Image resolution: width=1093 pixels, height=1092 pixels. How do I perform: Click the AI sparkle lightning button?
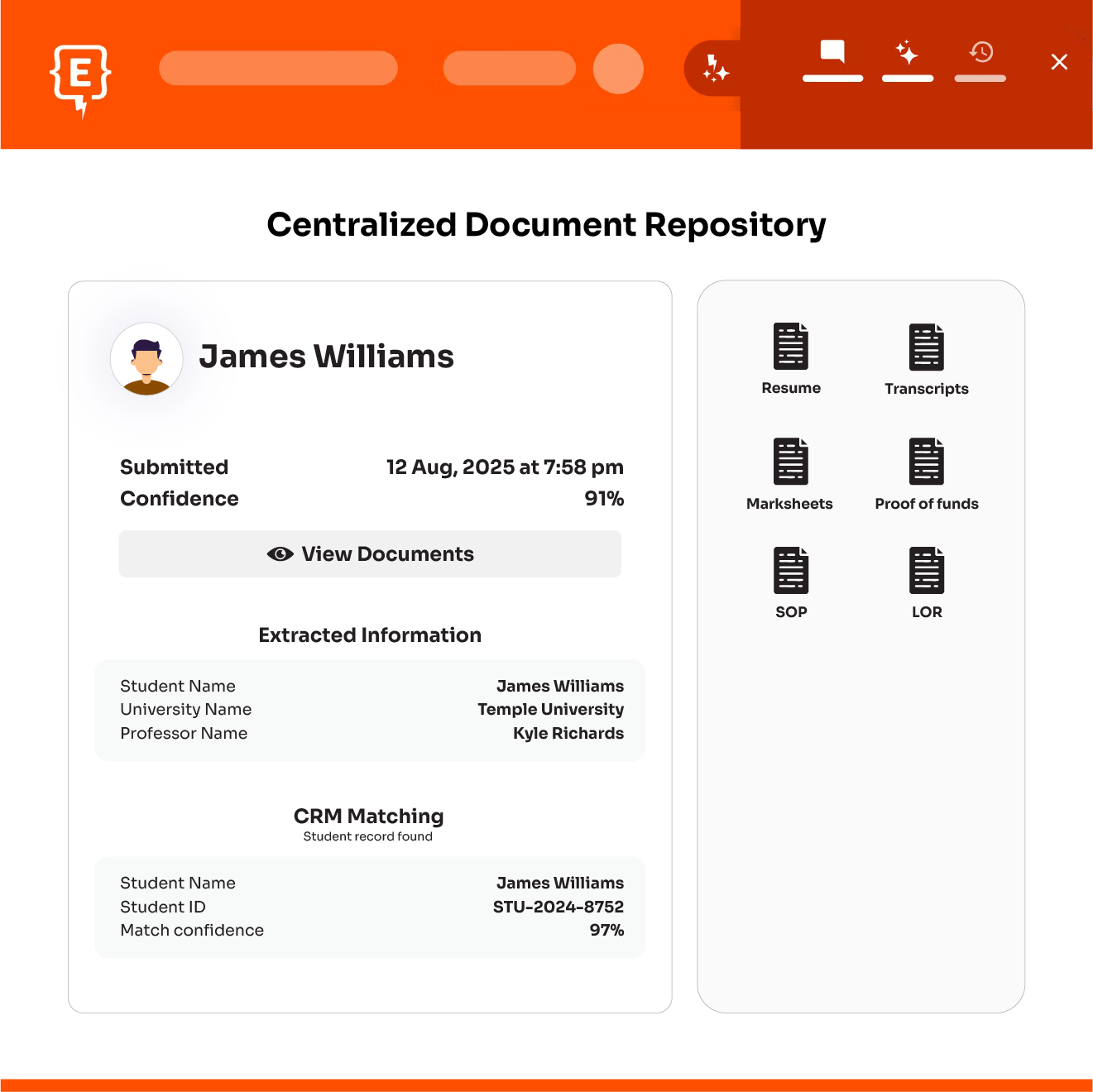pos(715,69)
